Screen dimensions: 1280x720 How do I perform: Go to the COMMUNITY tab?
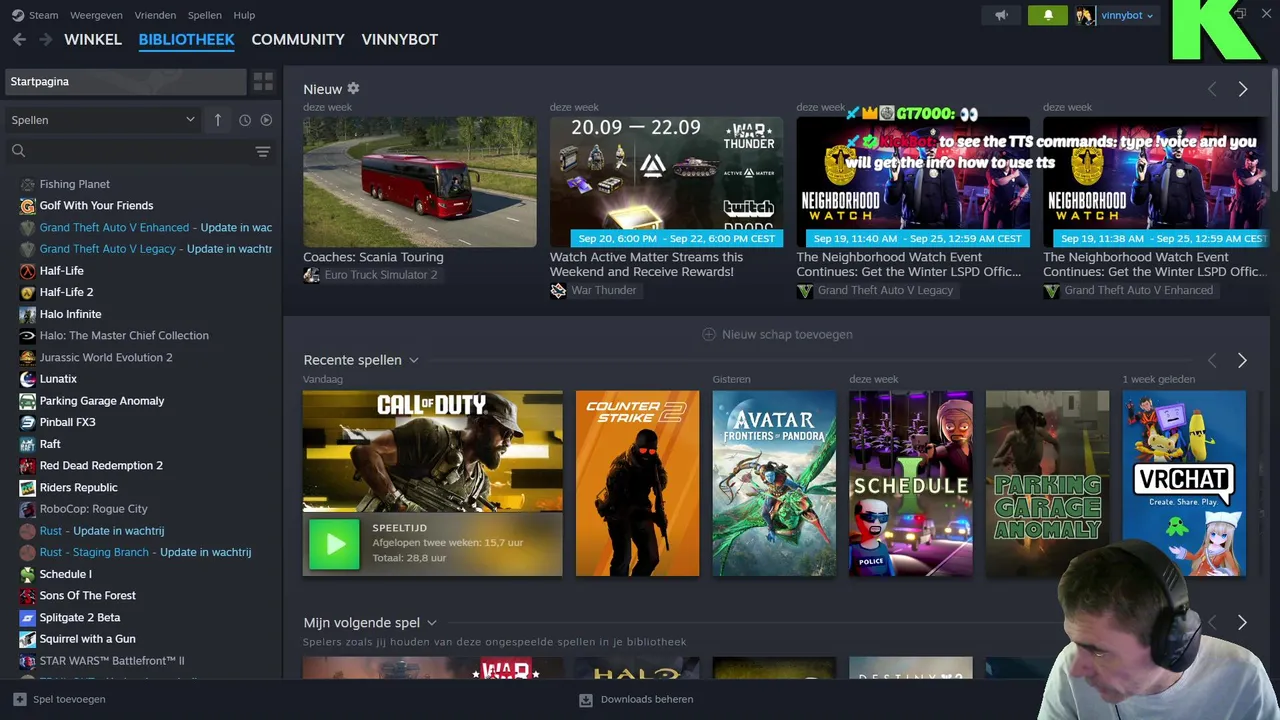click(x=298, y=39)
